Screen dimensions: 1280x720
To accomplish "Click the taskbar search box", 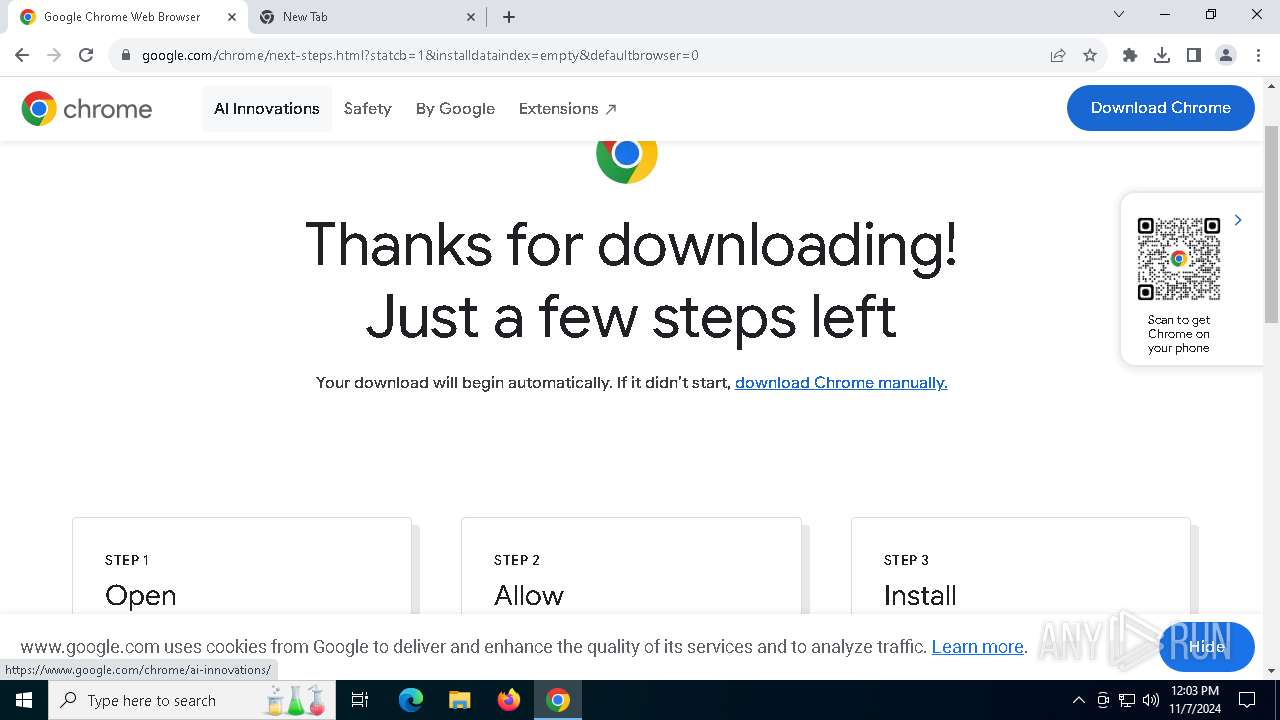I will click(192, 700).
